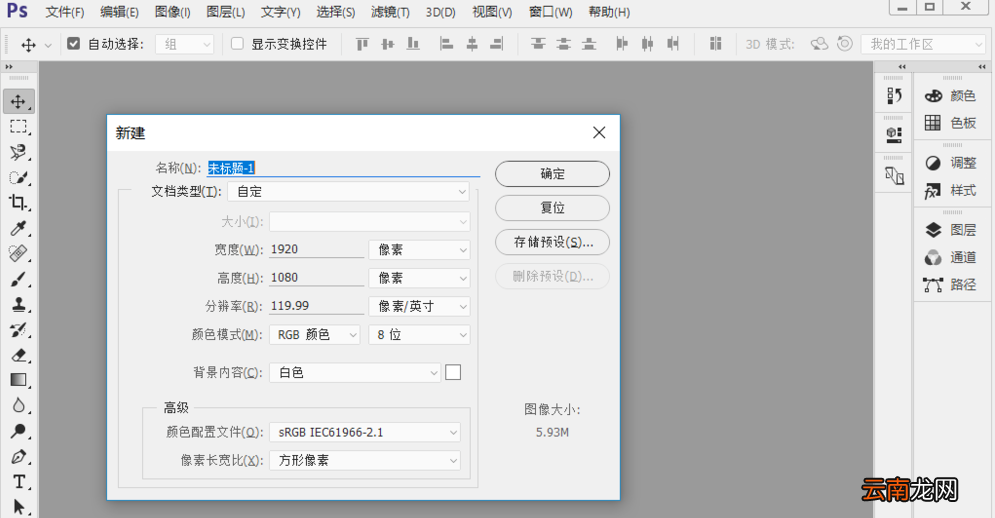The height and width of the screenshot is (518, 995).
Task: Open the 文件(F) menu
Action: point(65,12)
